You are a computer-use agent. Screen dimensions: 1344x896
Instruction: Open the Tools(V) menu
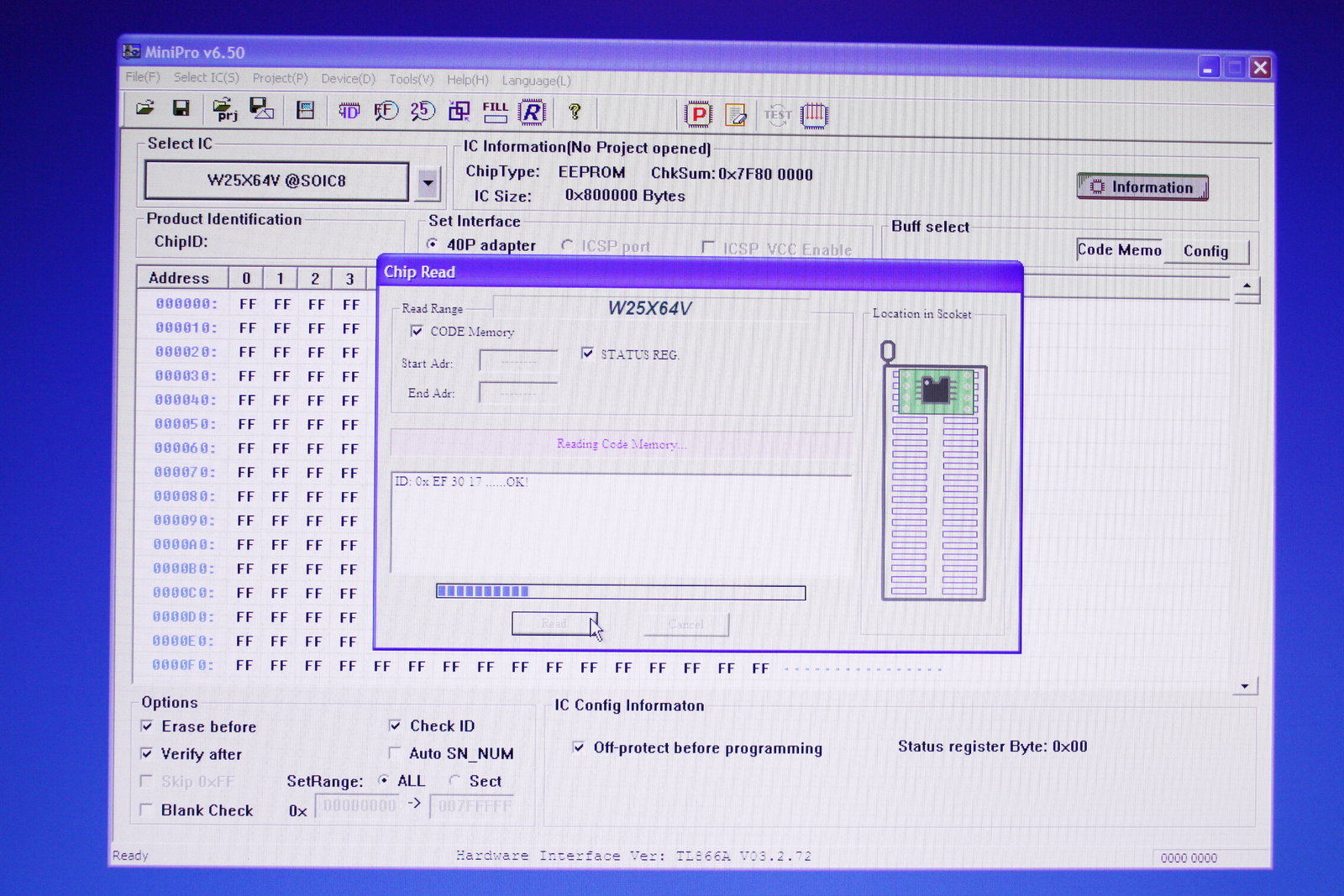411,79
